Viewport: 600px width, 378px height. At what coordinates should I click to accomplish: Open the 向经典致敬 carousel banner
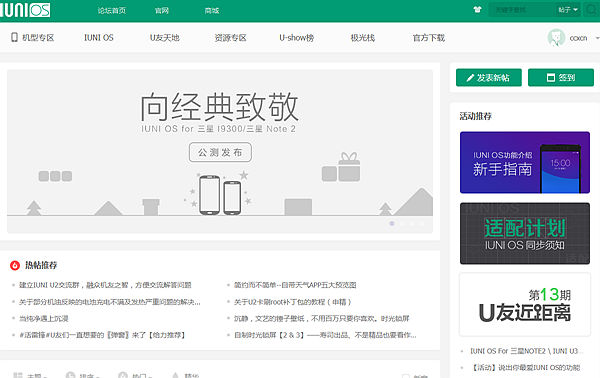point(220,151)
